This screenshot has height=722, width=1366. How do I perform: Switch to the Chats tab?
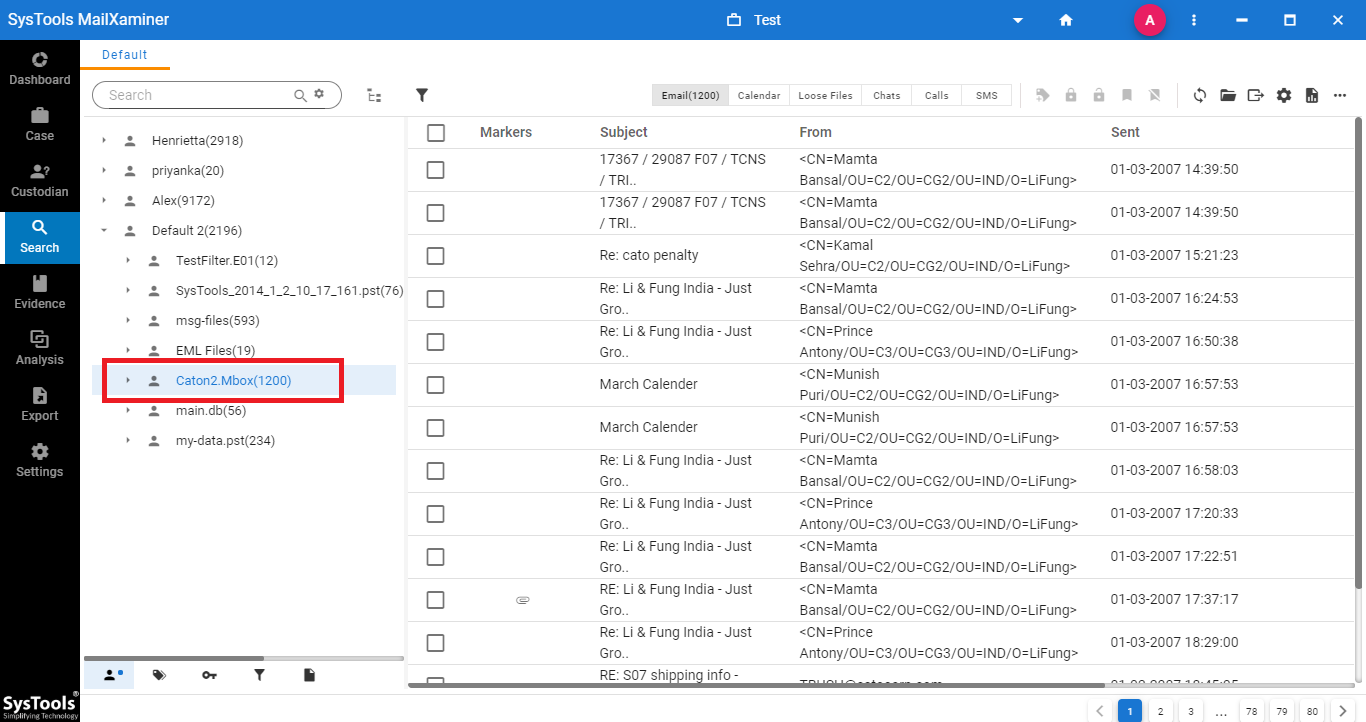887,95
